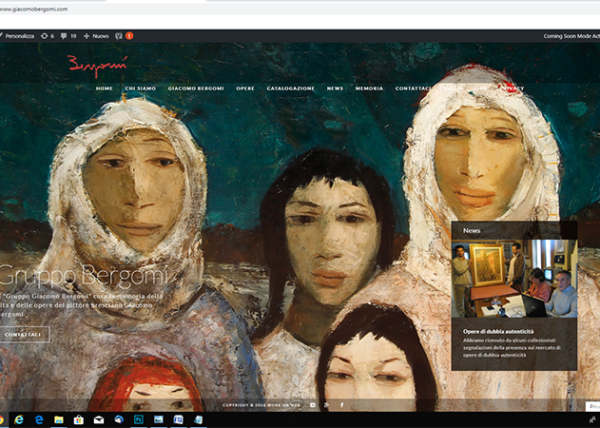Open the MEMORIA menu item

[x=369, y=88]
